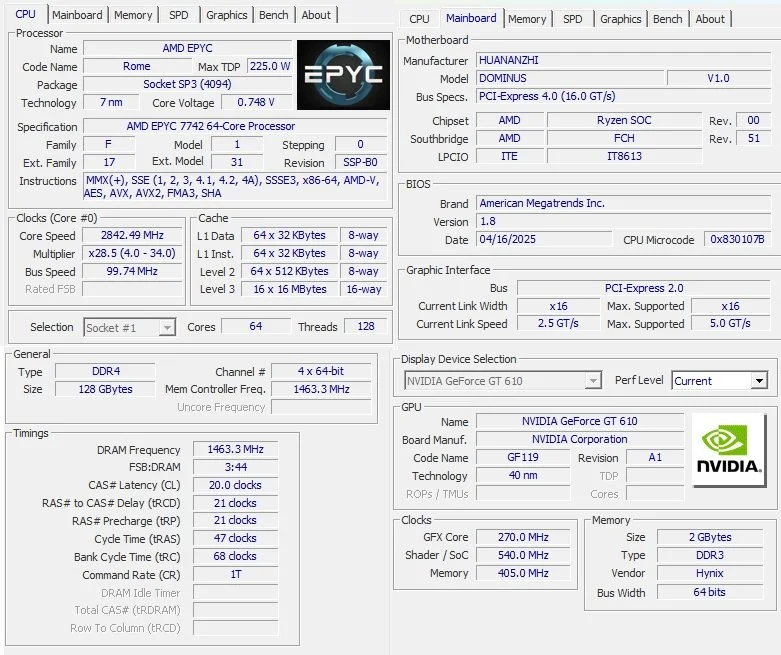The height and width of the screenshot is (655, 781).
Task: Click the memory size value 128 GBytes
Action: (106, 389)
